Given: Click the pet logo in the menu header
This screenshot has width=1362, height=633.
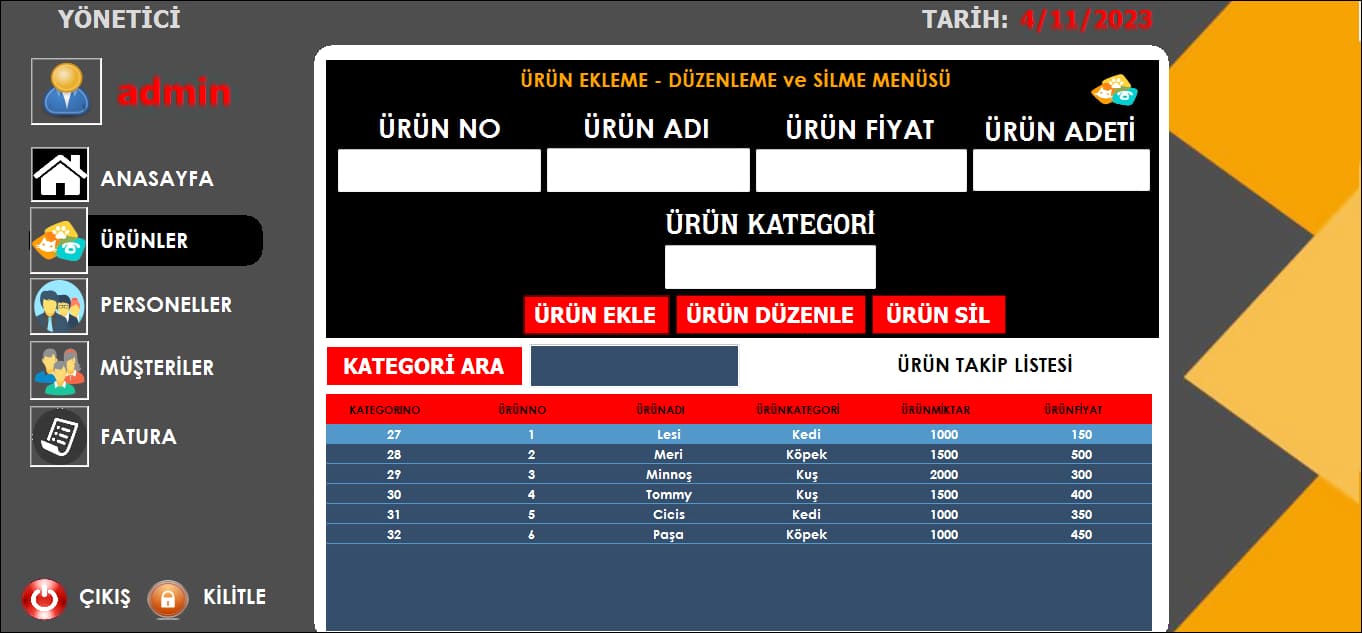Looking at the screenshot, I should (1114, 90).
